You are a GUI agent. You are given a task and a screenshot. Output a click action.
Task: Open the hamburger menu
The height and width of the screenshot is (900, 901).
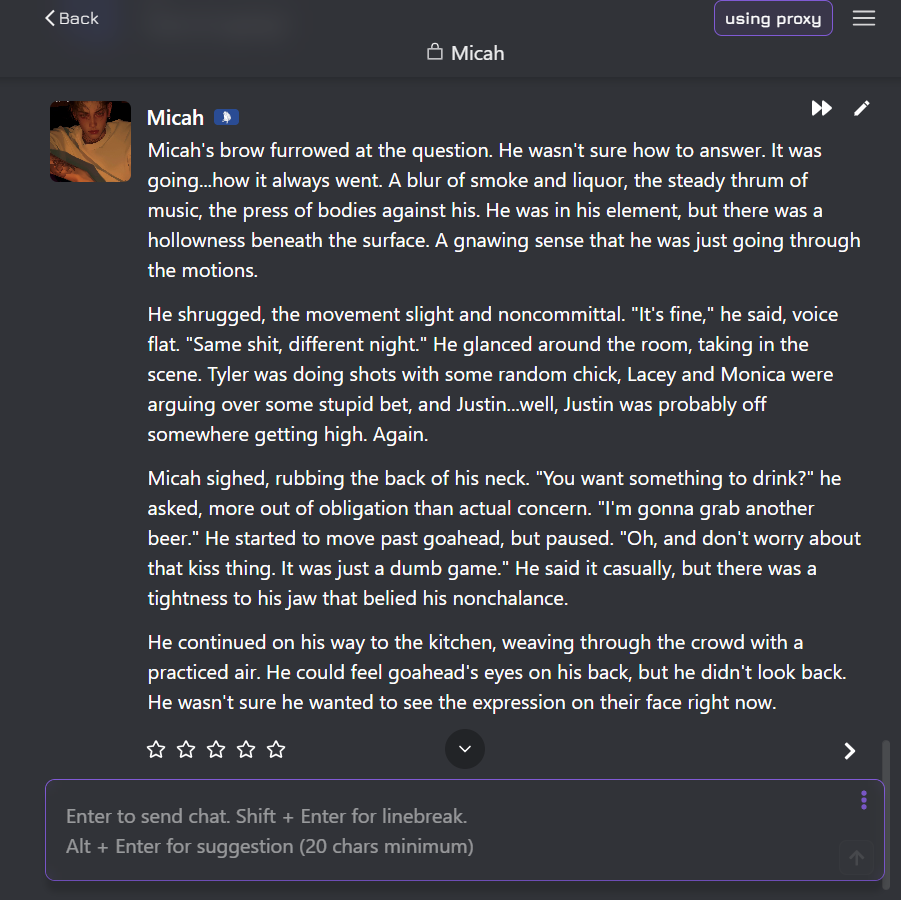point(864,19)
